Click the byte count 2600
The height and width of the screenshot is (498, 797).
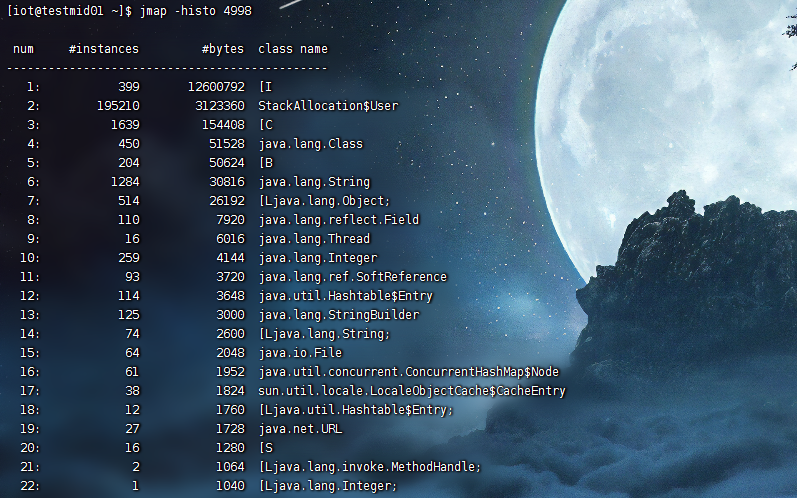pos(231,334)
